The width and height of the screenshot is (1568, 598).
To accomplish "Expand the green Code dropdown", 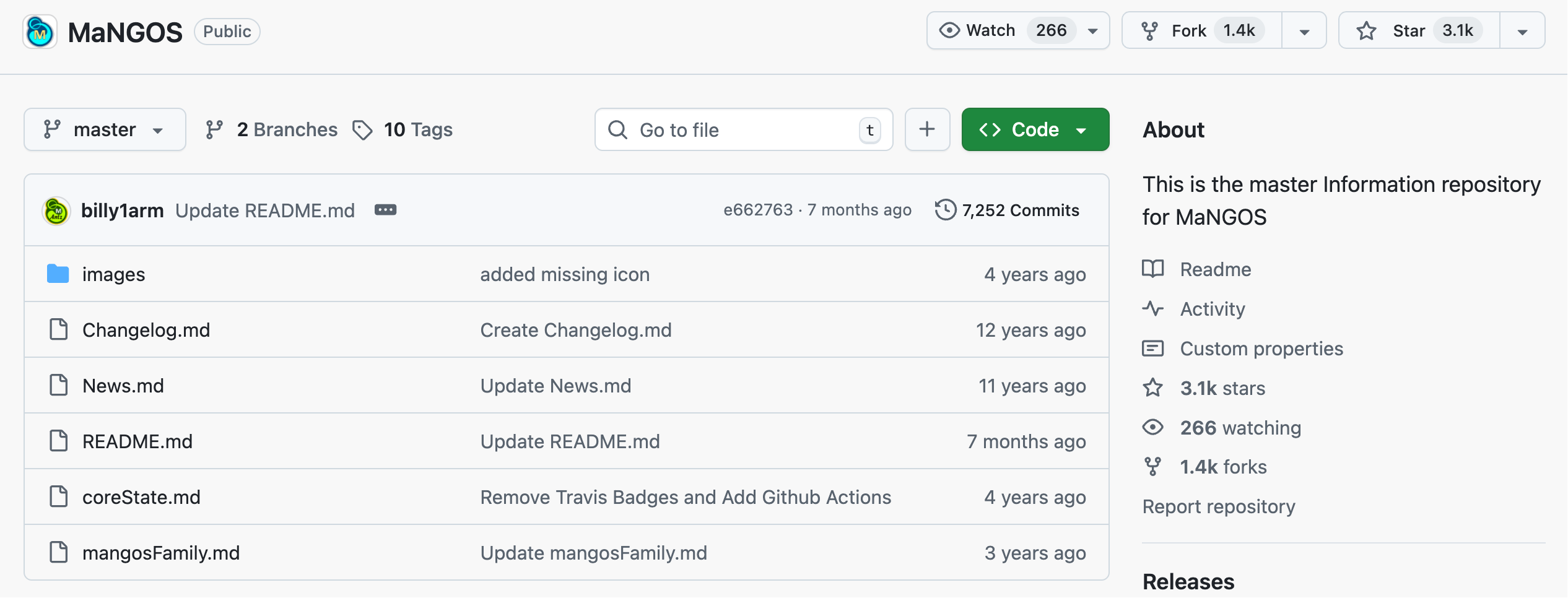I will pos(1035,129).
